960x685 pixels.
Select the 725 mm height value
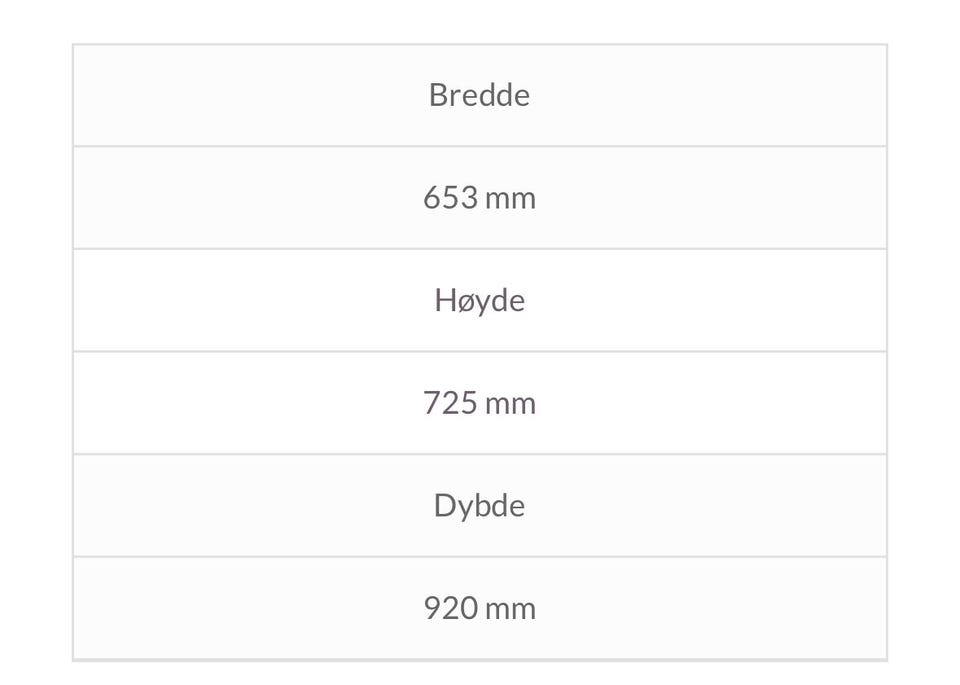(x=479, y=403)
